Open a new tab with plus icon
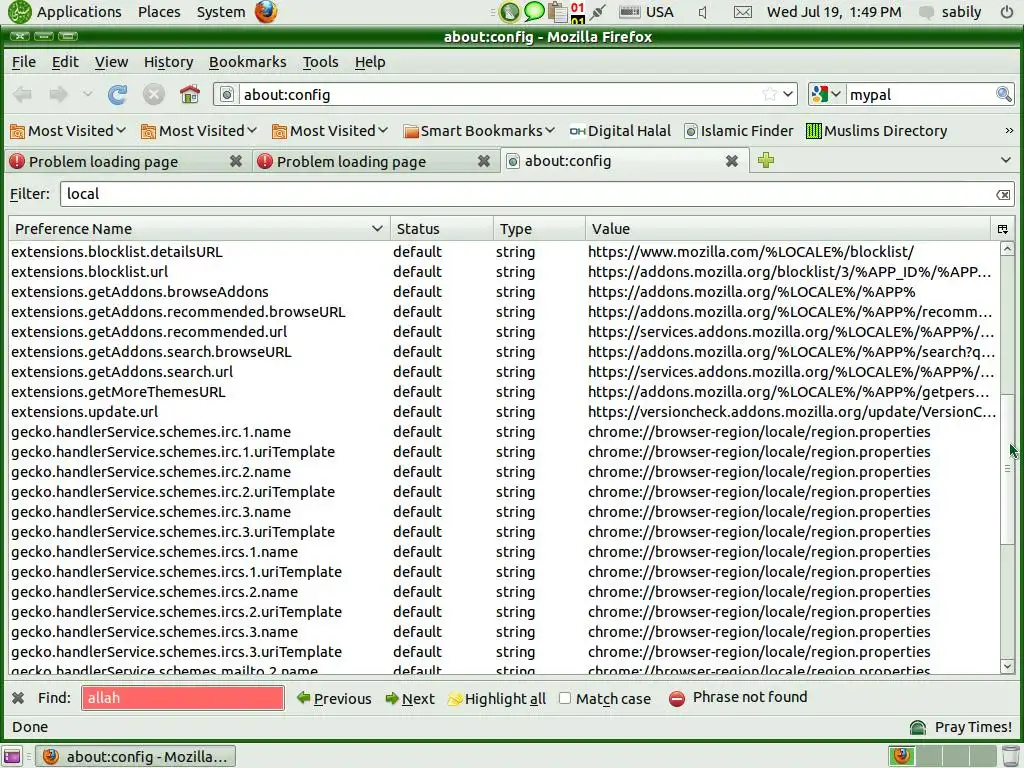Screen dimensions: 1024x768 click(766, 160)
